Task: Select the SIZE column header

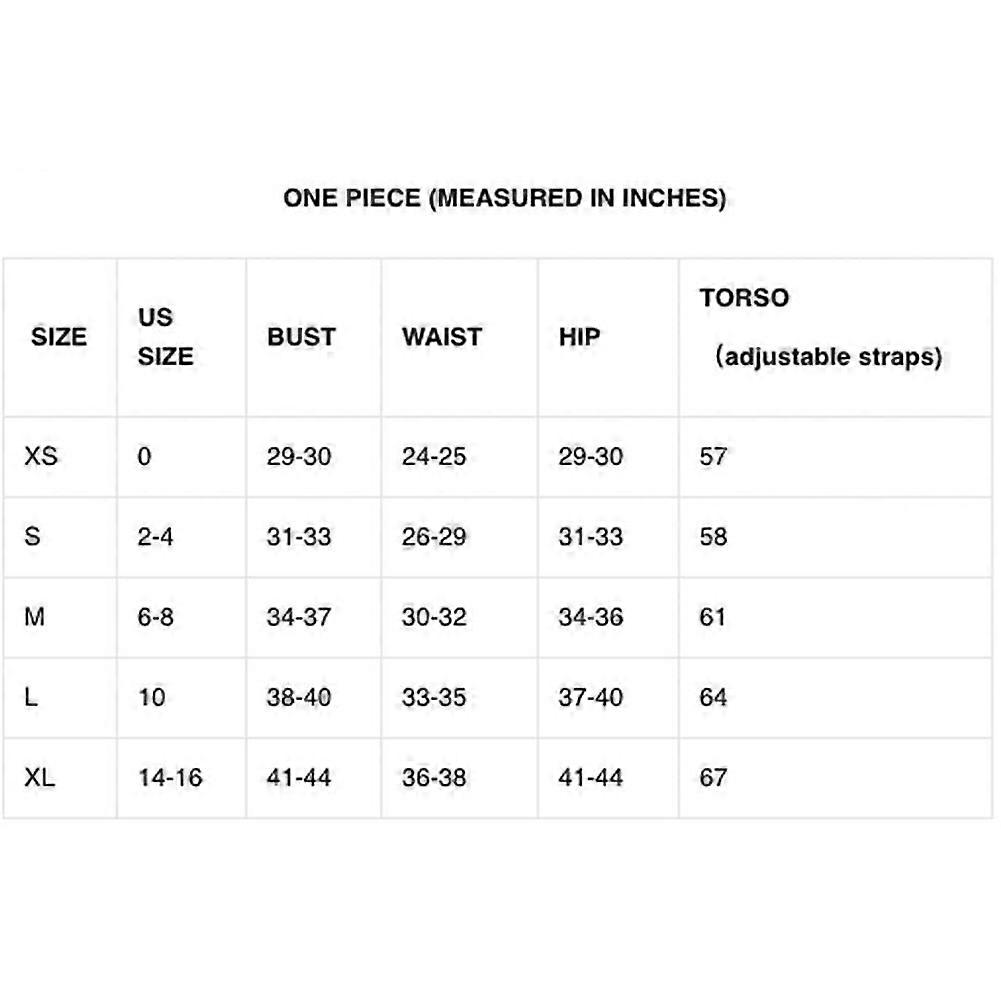Action: point(59,336)
